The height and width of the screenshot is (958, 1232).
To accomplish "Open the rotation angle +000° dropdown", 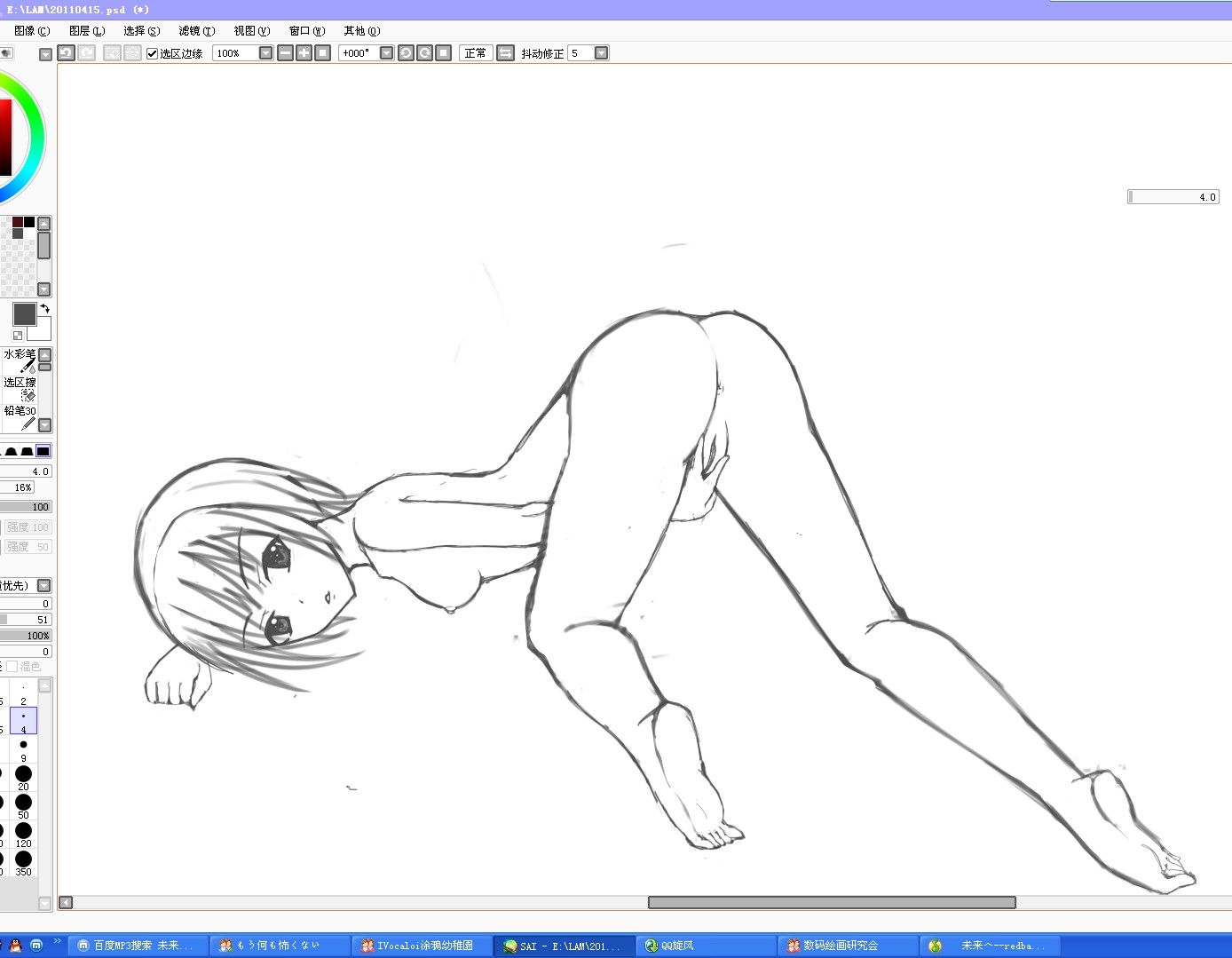I will click(386, 53).
